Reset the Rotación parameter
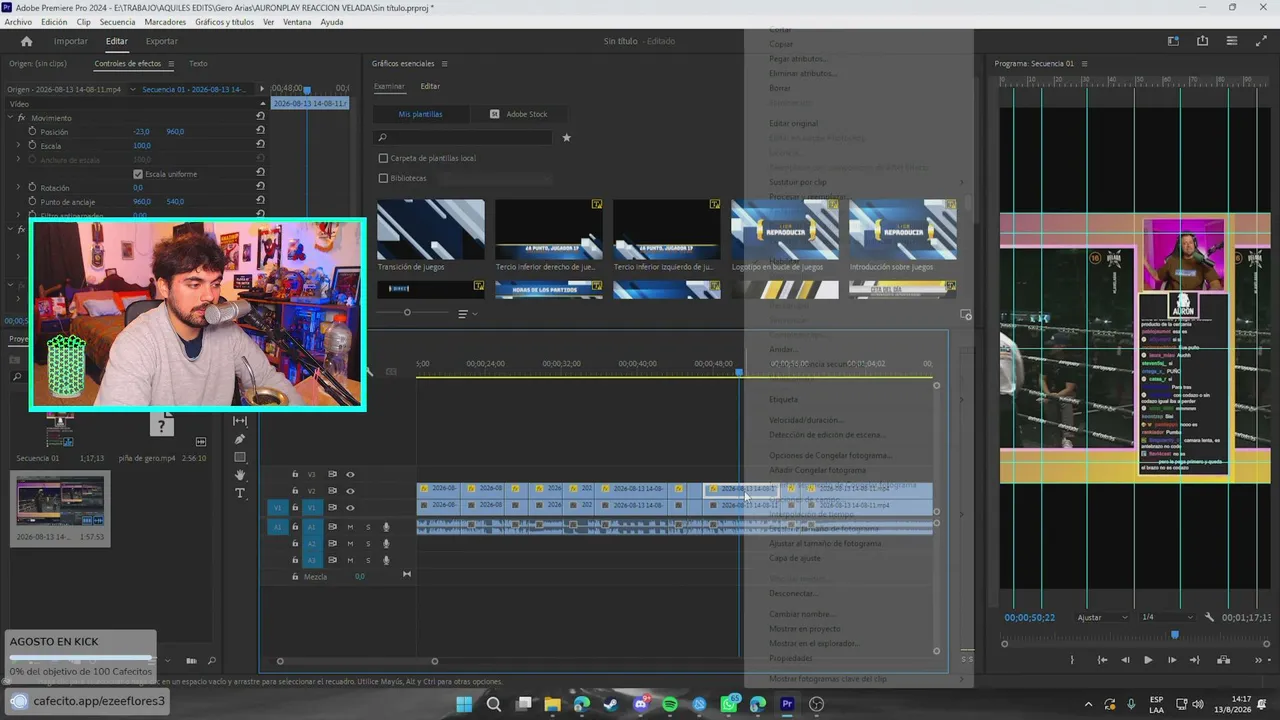The width and height of the screenshot is (1280, 720). [260, 187]
